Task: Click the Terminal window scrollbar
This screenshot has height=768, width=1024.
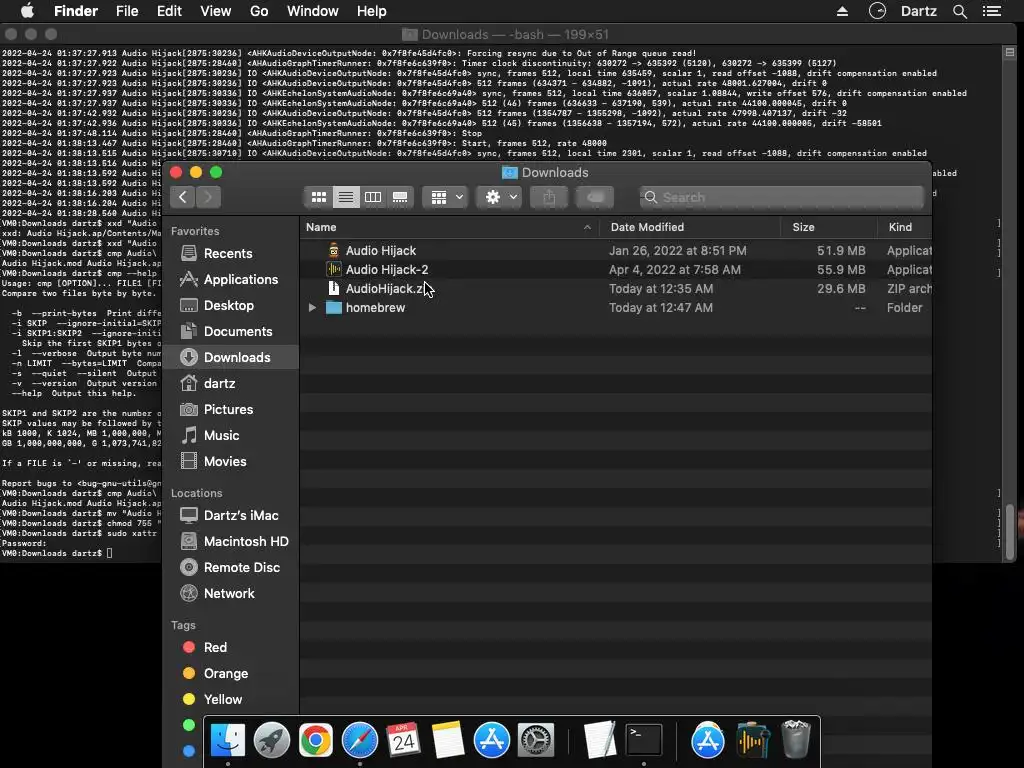Action: click(1010, 532)
